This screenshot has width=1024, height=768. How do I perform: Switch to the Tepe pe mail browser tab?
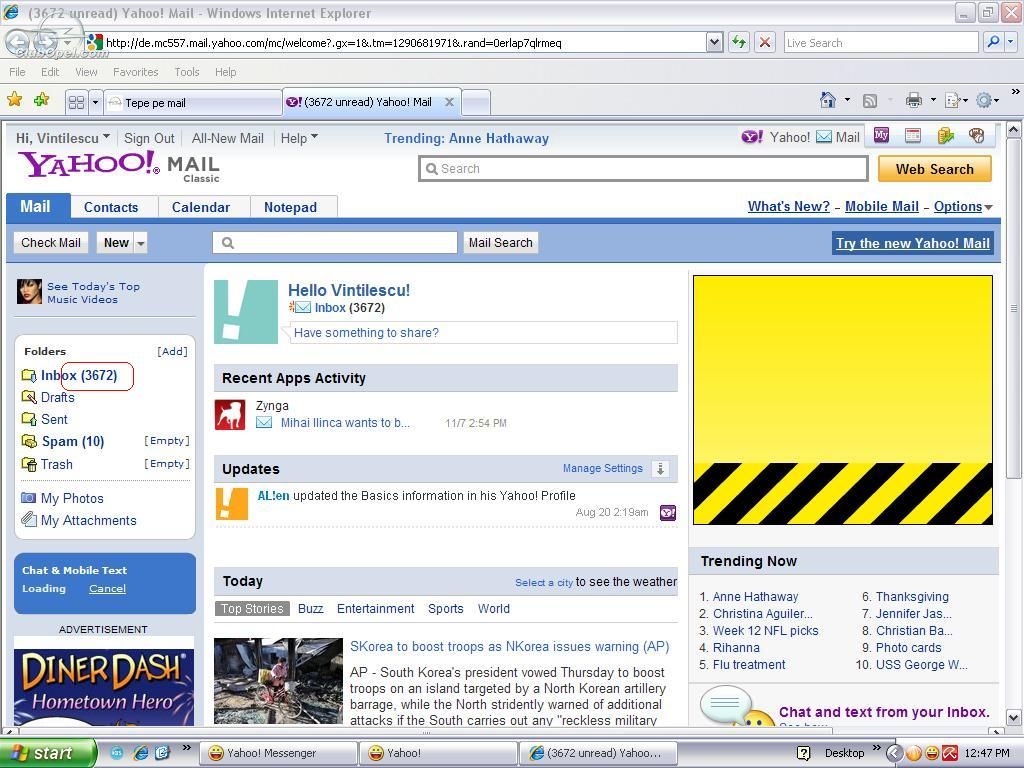coord(193,103)
